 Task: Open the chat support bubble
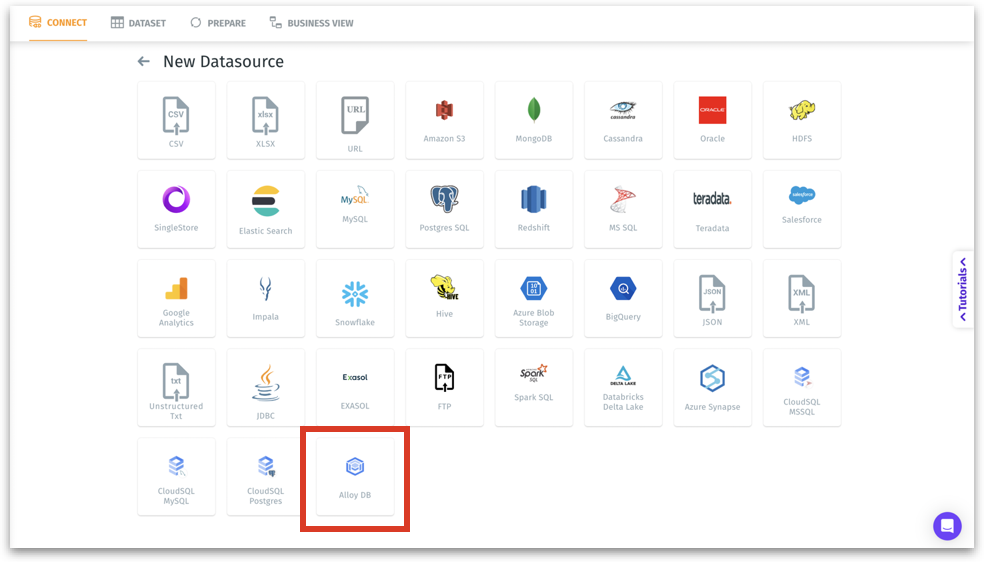[x=947, y=526]
